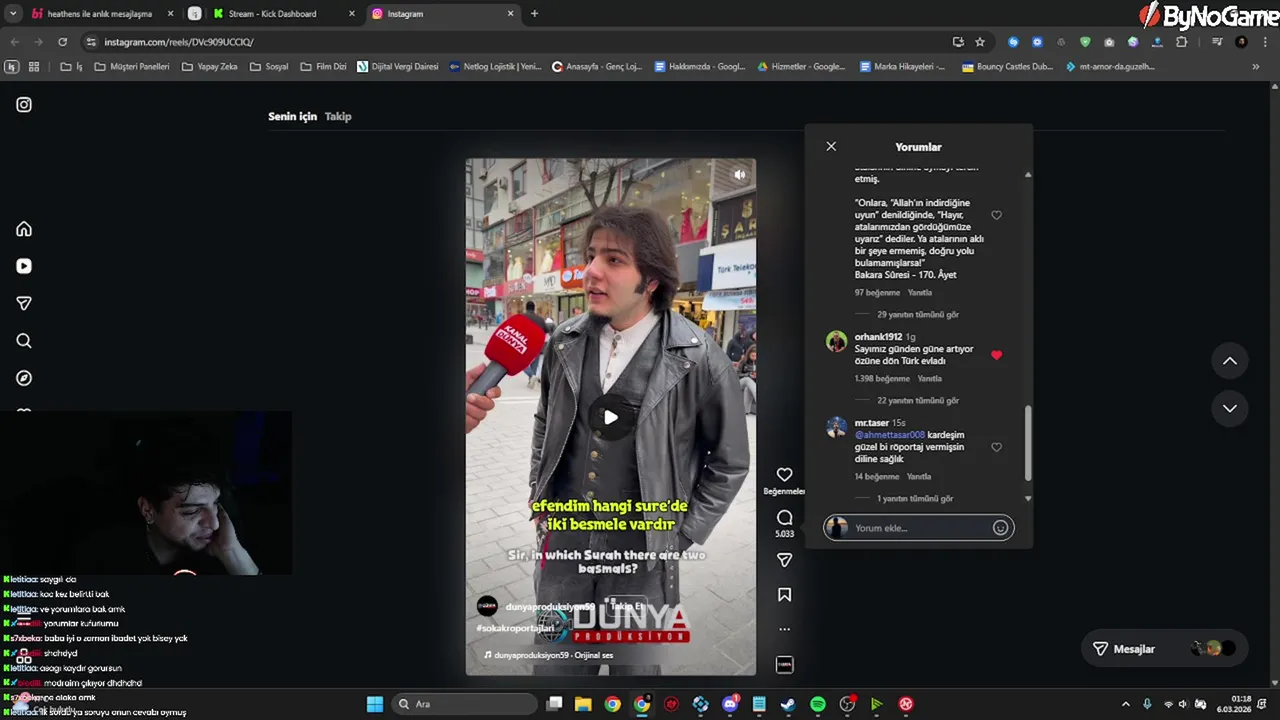Go to the next reel with down arrow

1230,408
